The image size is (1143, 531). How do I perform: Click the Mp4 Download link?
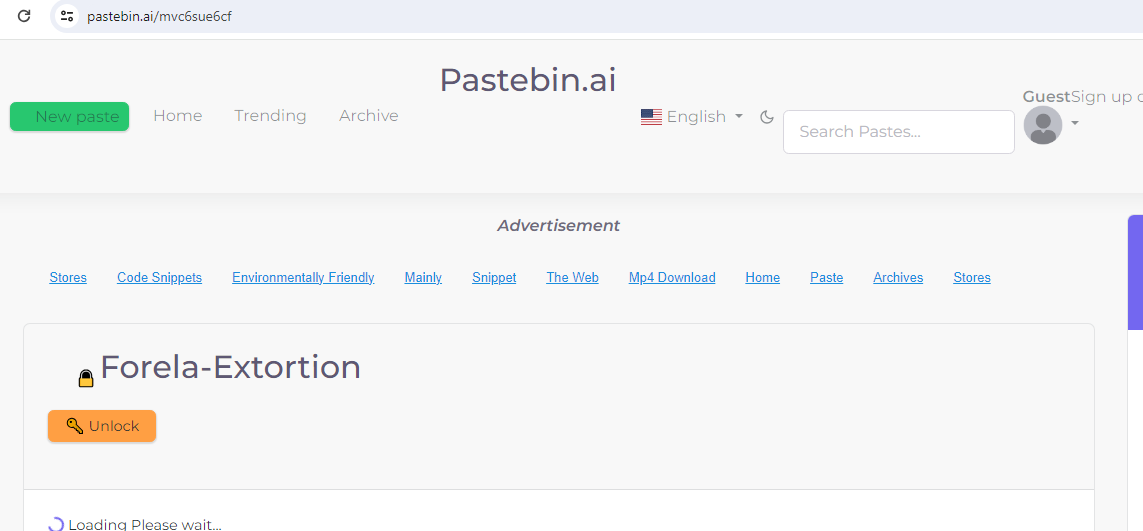[672, 278]
